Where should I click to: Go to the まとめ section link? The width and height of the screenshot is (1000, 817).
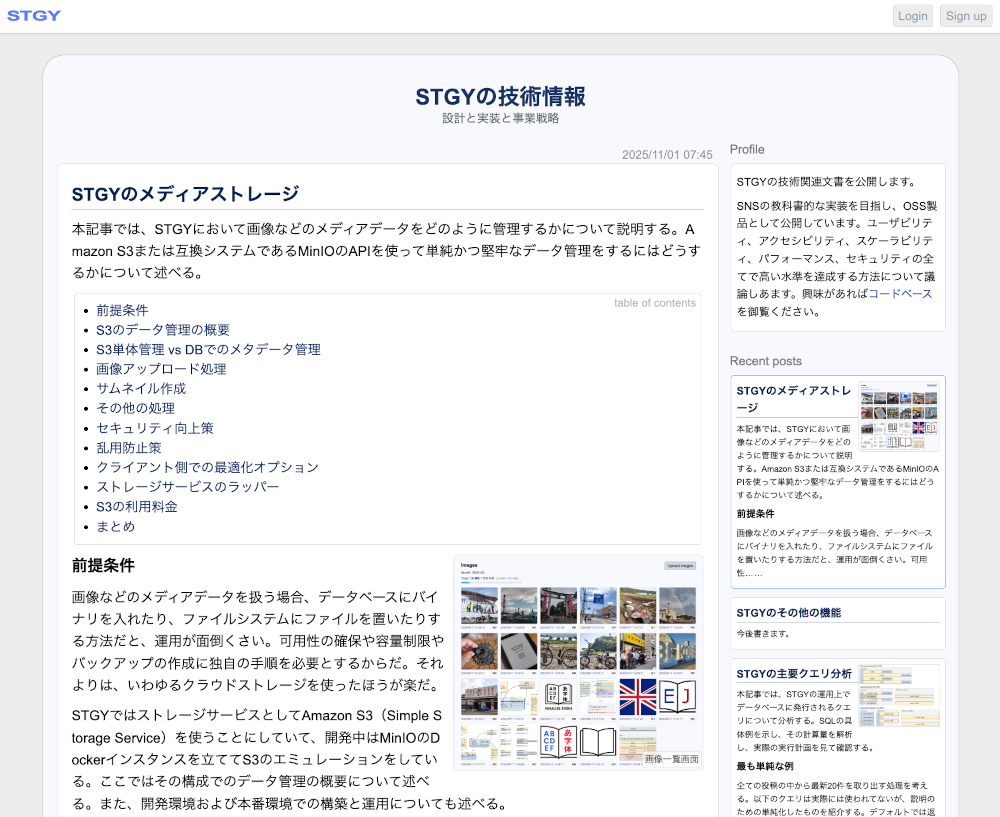click(115, 526)
